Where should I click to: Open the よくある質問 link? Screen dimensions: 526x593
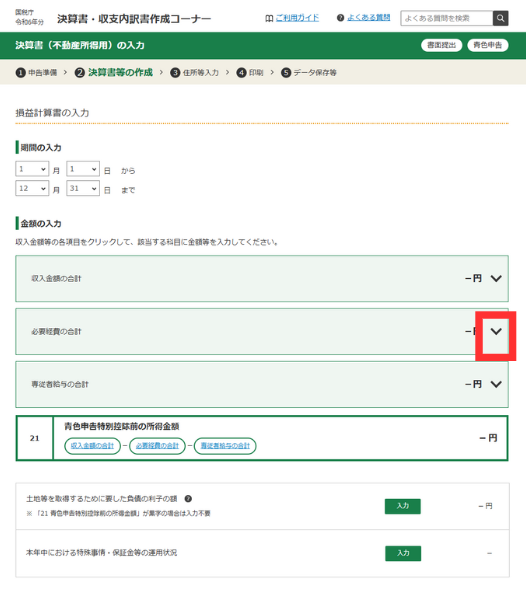pyautogui.click(x=369, y=18)
